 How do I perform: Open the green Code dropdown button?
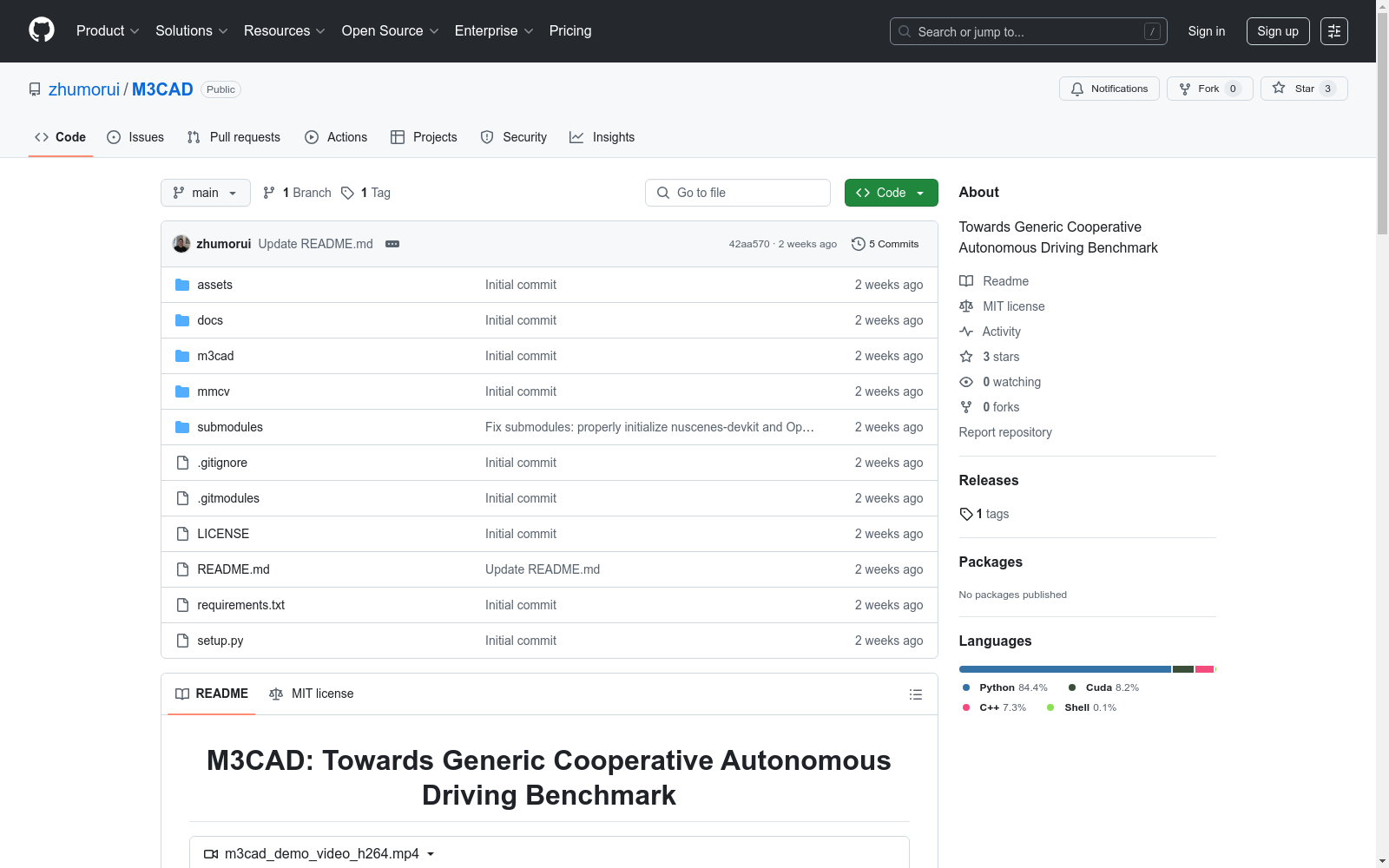tap(892, 193)
